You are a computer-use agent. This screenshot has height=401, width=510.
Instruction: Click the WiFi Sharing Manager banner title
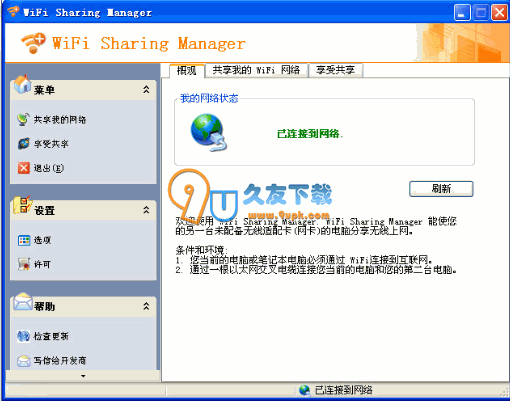point(149,44)
